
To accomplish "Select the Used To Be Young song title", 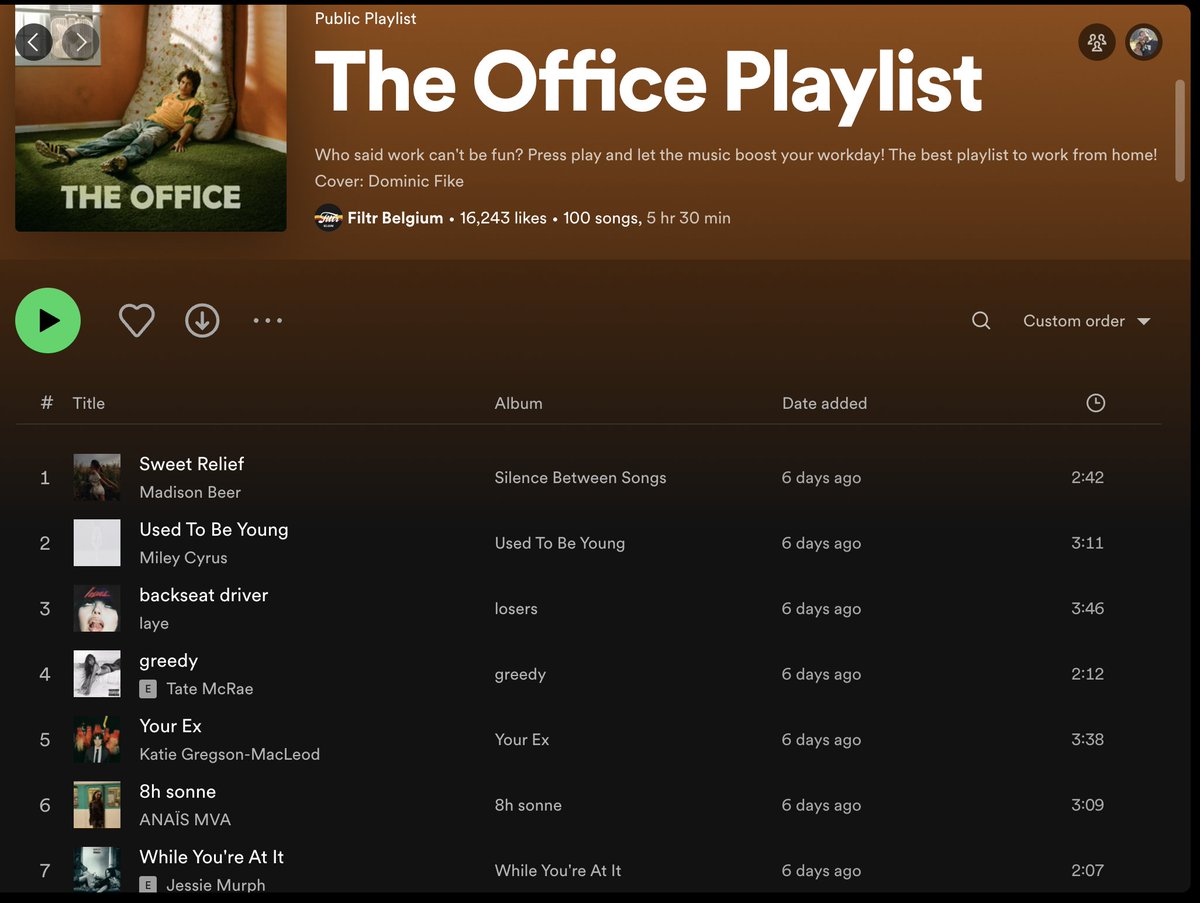I will pyautogui.click(x=214, y=530).
